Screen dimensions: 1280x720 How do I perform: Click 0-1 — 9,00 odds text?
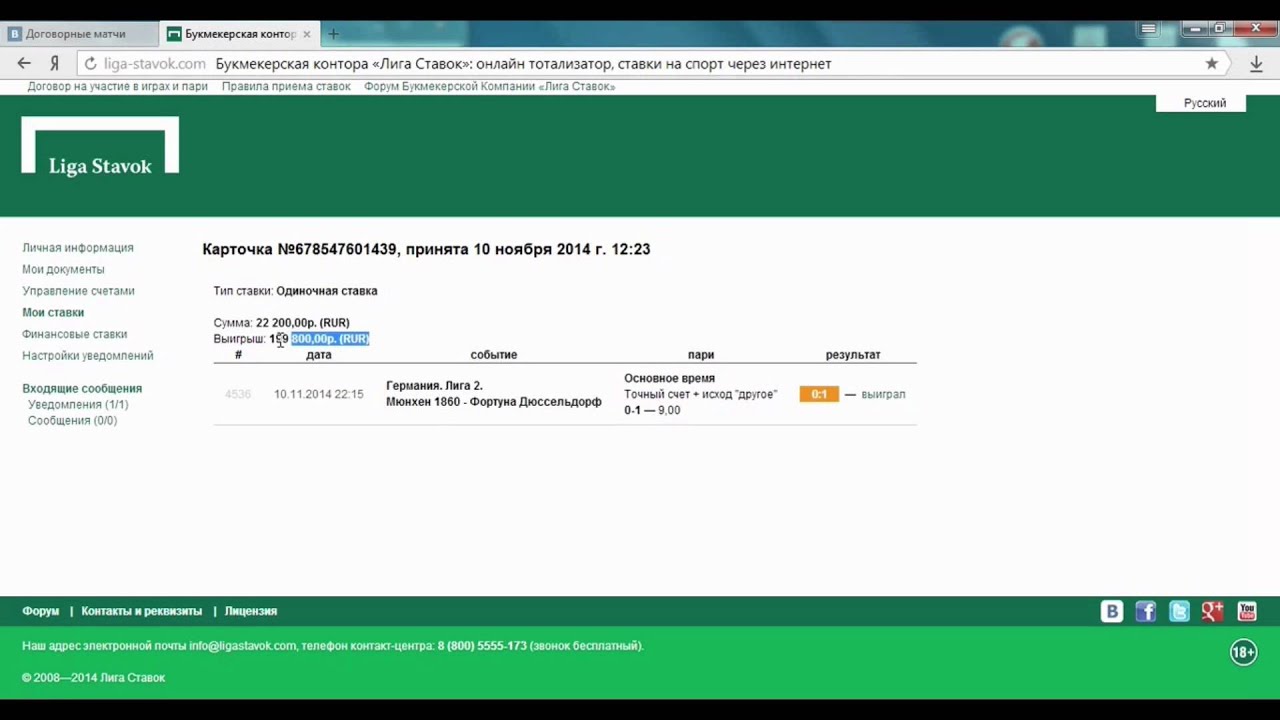point(652,410)
